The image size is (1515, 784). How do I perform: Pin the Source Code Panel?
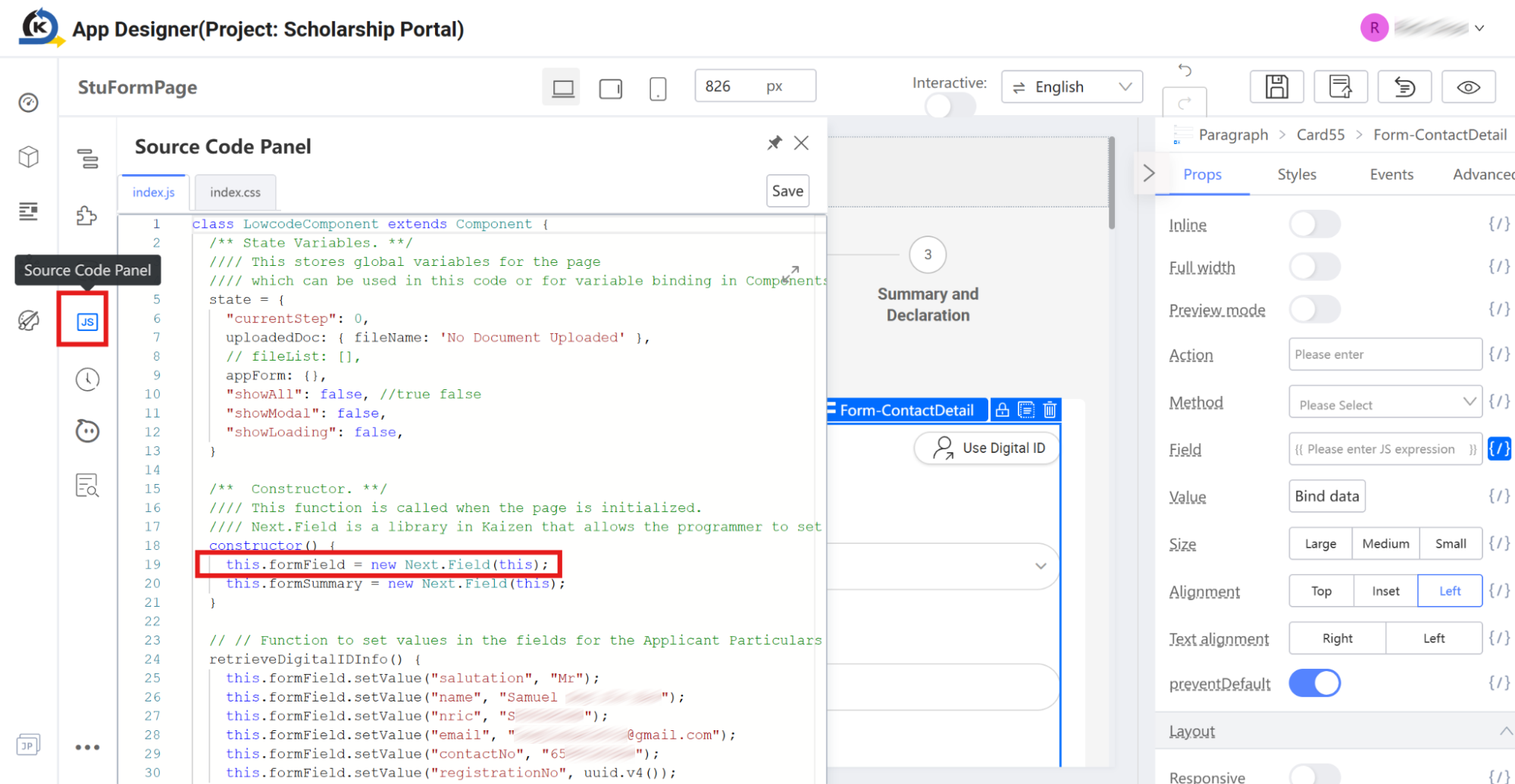point(774,142)
